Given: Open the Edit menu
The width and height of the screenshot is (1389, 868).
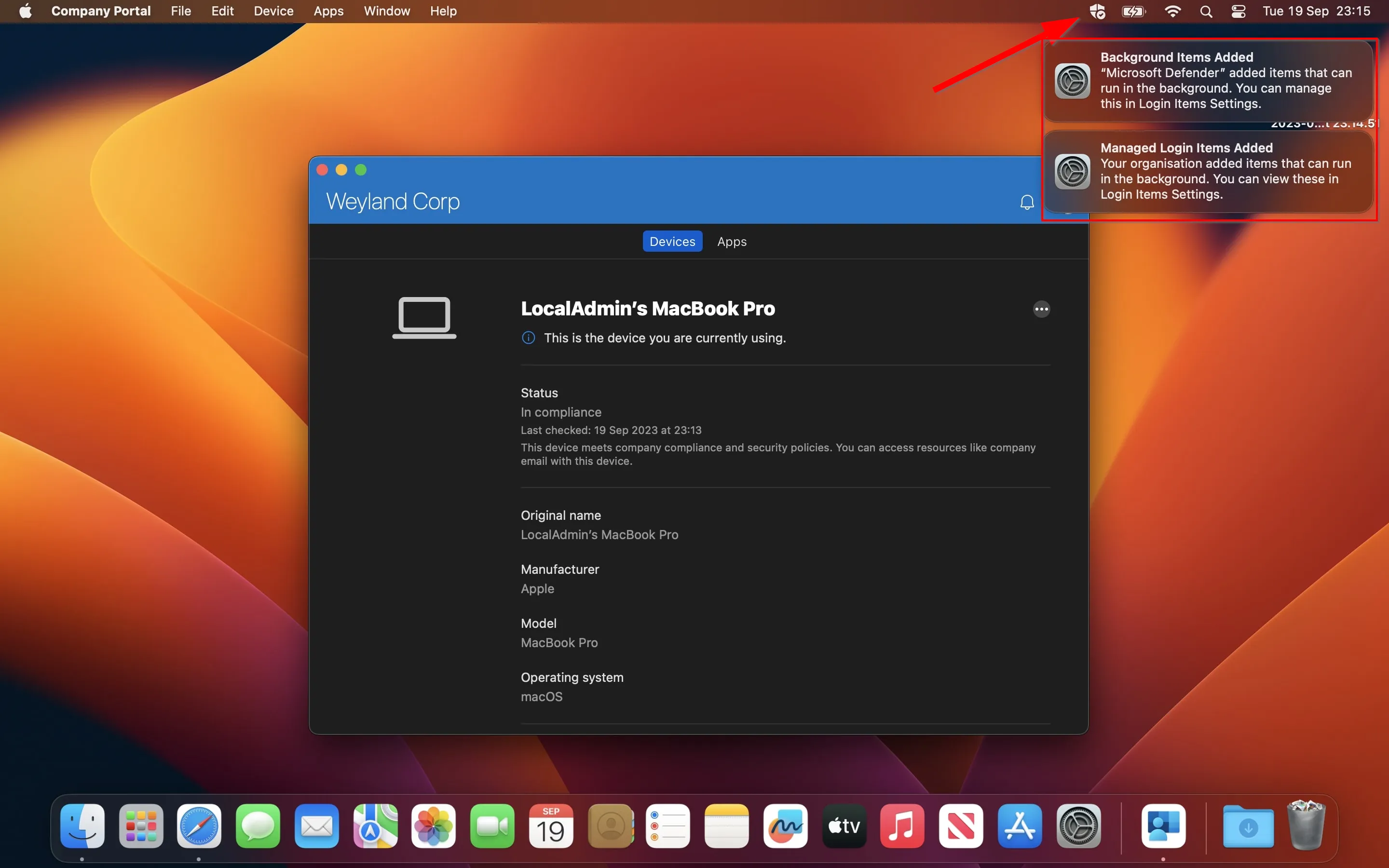Looking at the screenshot, I should tap(222, 12).
